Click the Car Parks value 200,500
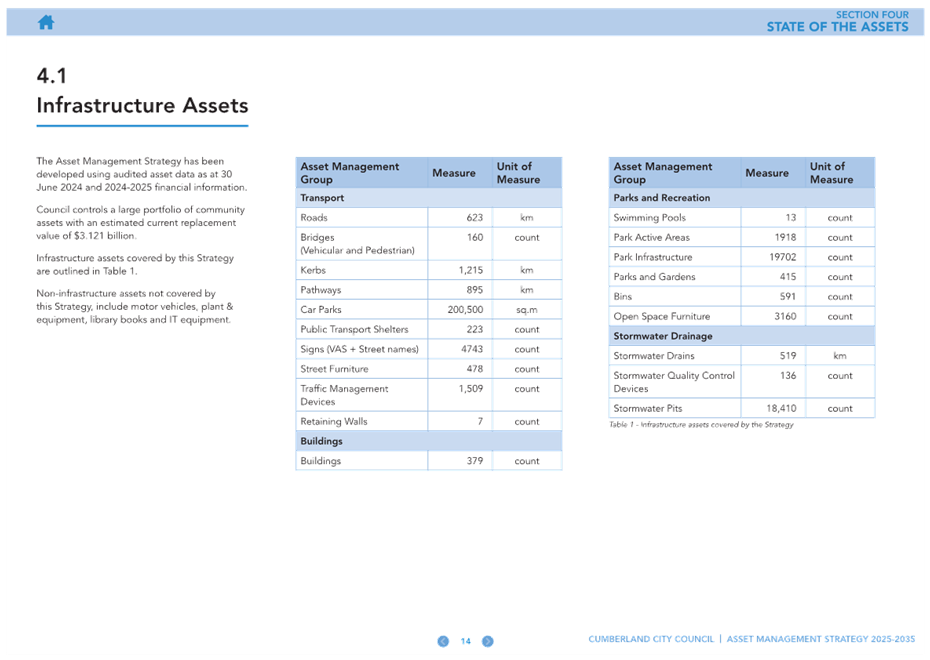 click(x=465, y=310)
